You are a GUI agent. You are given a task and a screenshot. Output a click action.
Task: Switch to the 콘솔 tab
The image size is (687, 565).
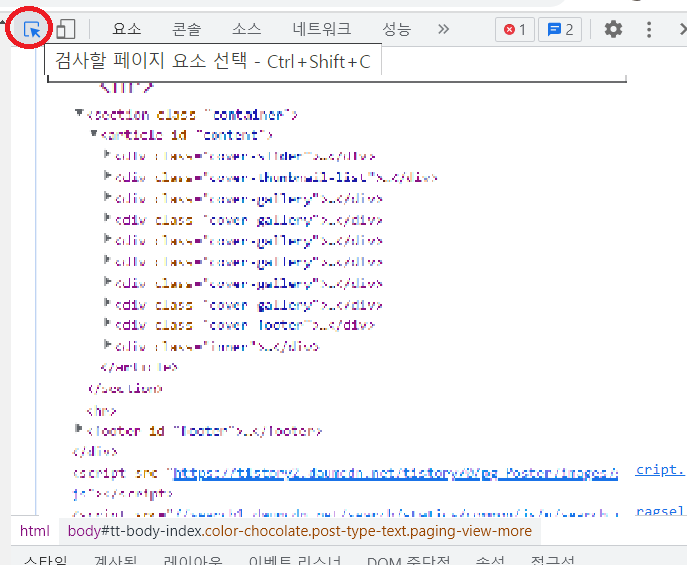pyautogui.click(x=187, y=29)
